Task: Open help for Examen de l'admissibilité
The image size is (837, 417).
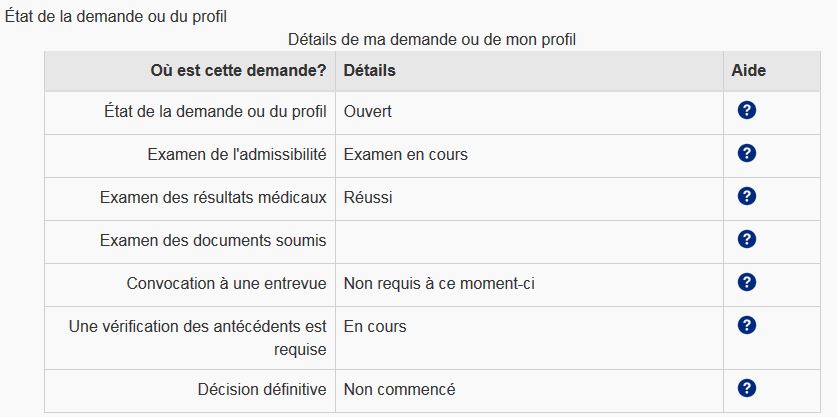Action: coord(746,153)
